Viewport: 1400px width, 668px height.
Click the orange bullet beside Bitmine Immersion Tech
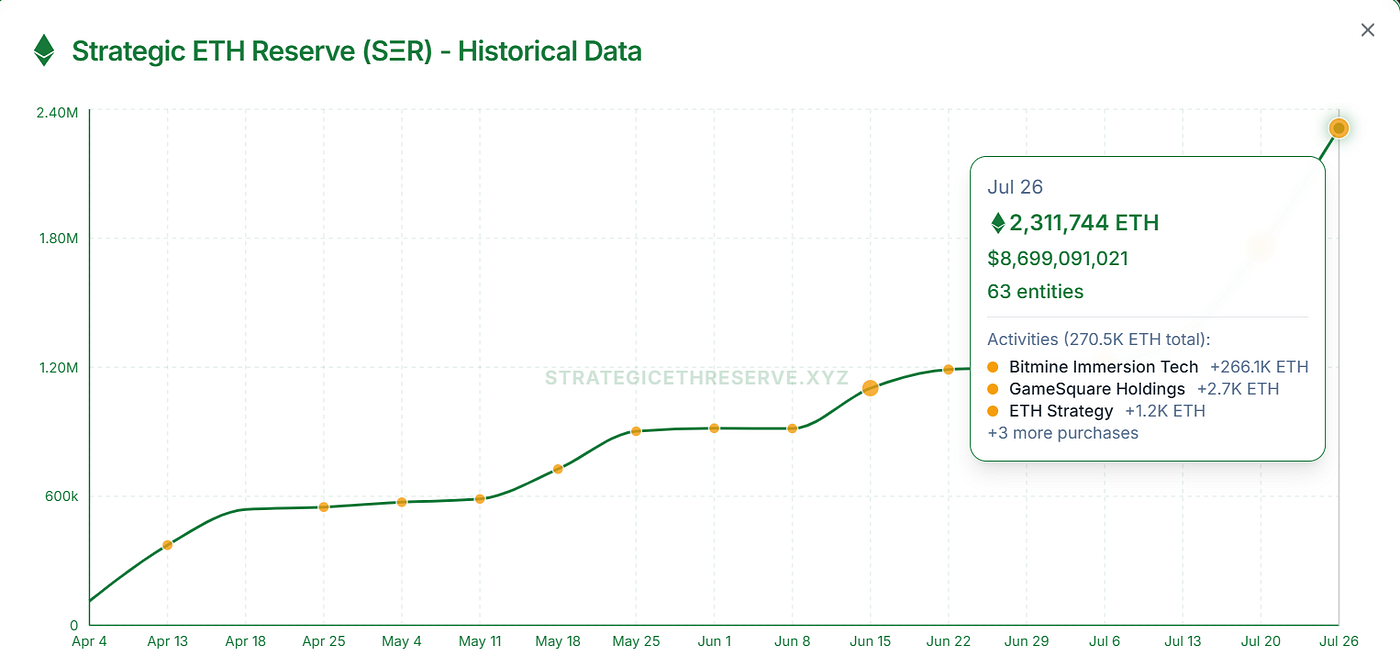(x=992, y=367)
